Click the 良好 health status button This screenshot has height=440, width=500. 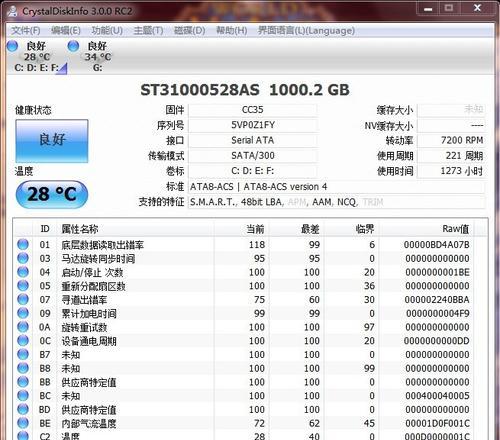coord(52,141)
